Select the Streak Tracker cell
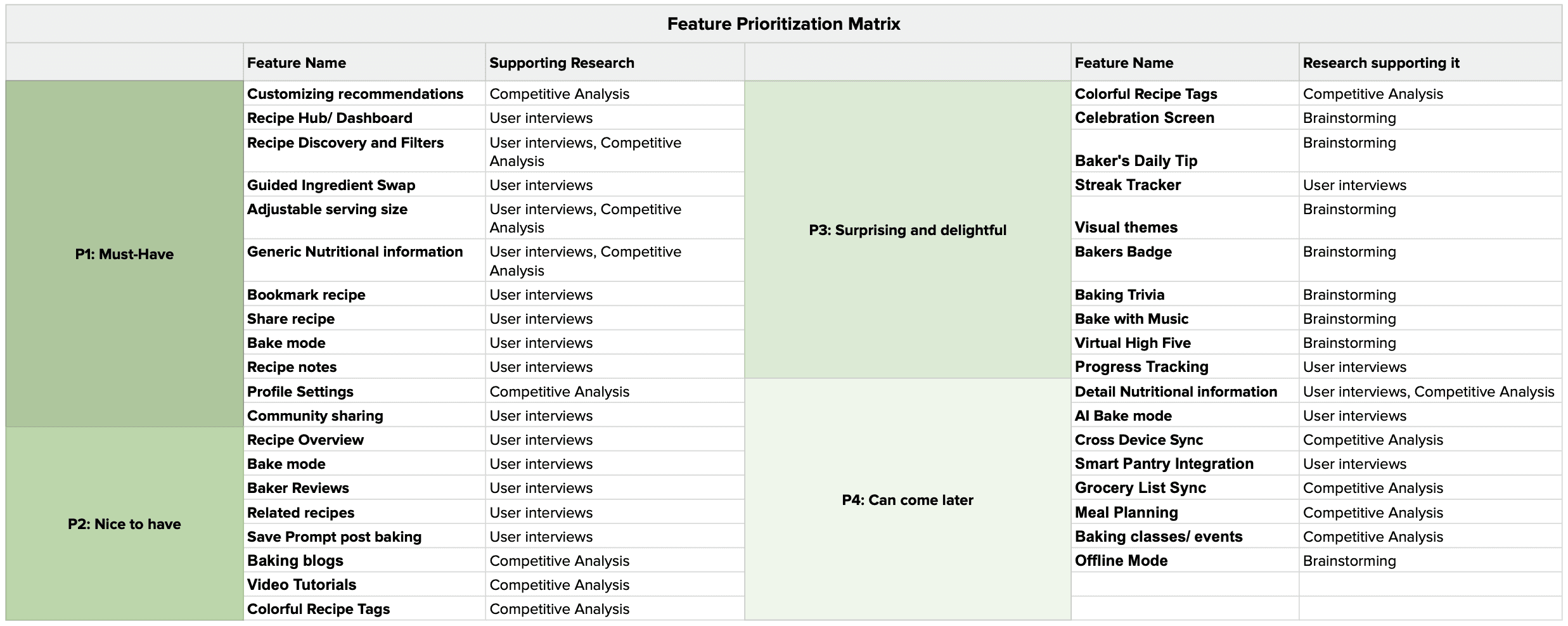1568x626 pixels. (1128, 185)
